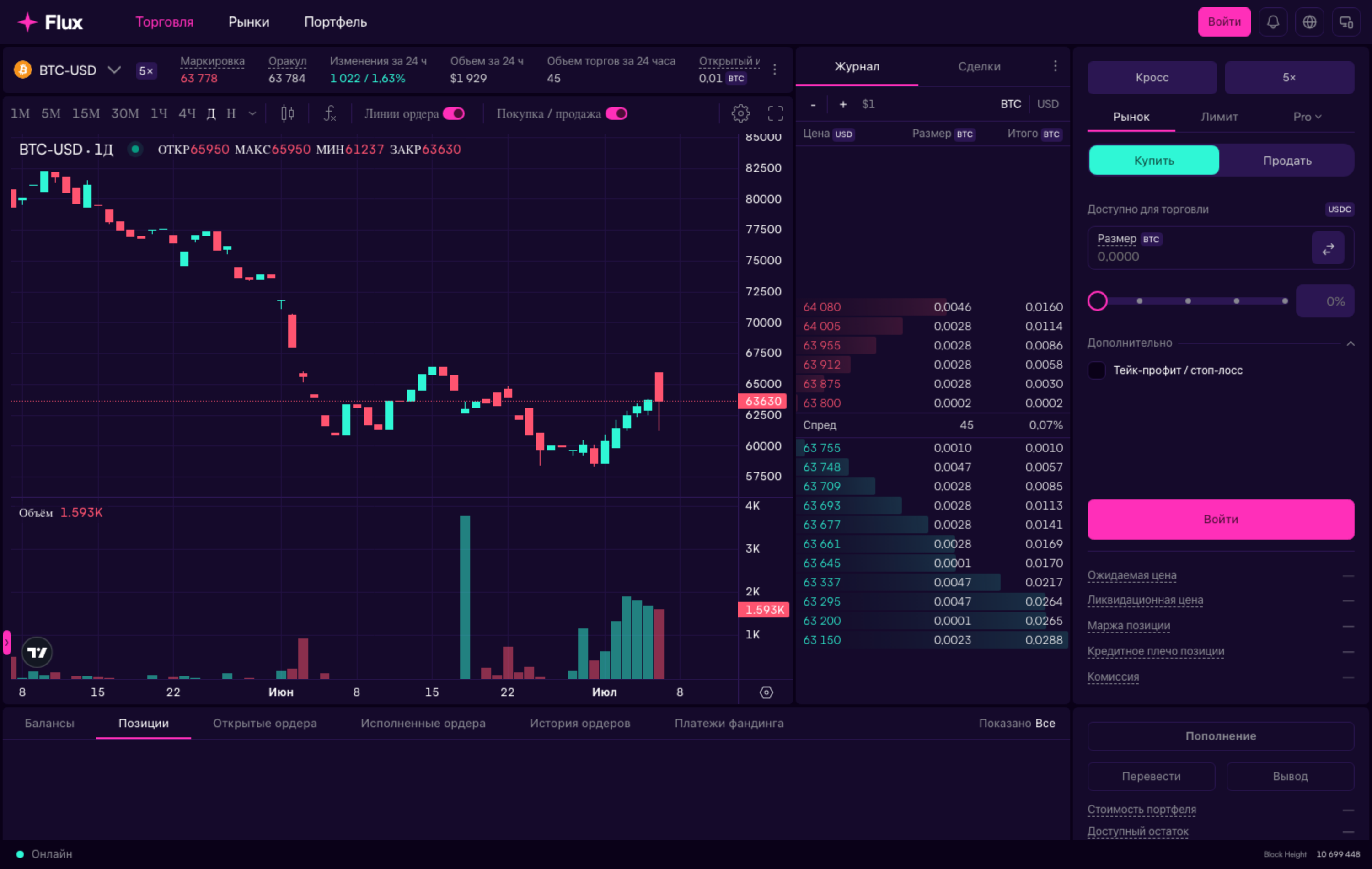The height and width of the screenshot is (869, 1372).
Task: Open Показано Все filter
Action: coord(1017,723)
